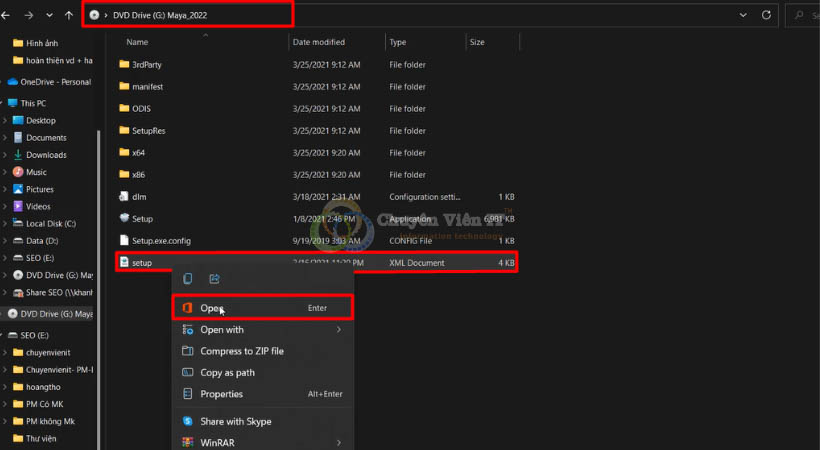Expand Local Disk (C:) in sidebar
The image size is (820, 450).
(x=6, y=223)
